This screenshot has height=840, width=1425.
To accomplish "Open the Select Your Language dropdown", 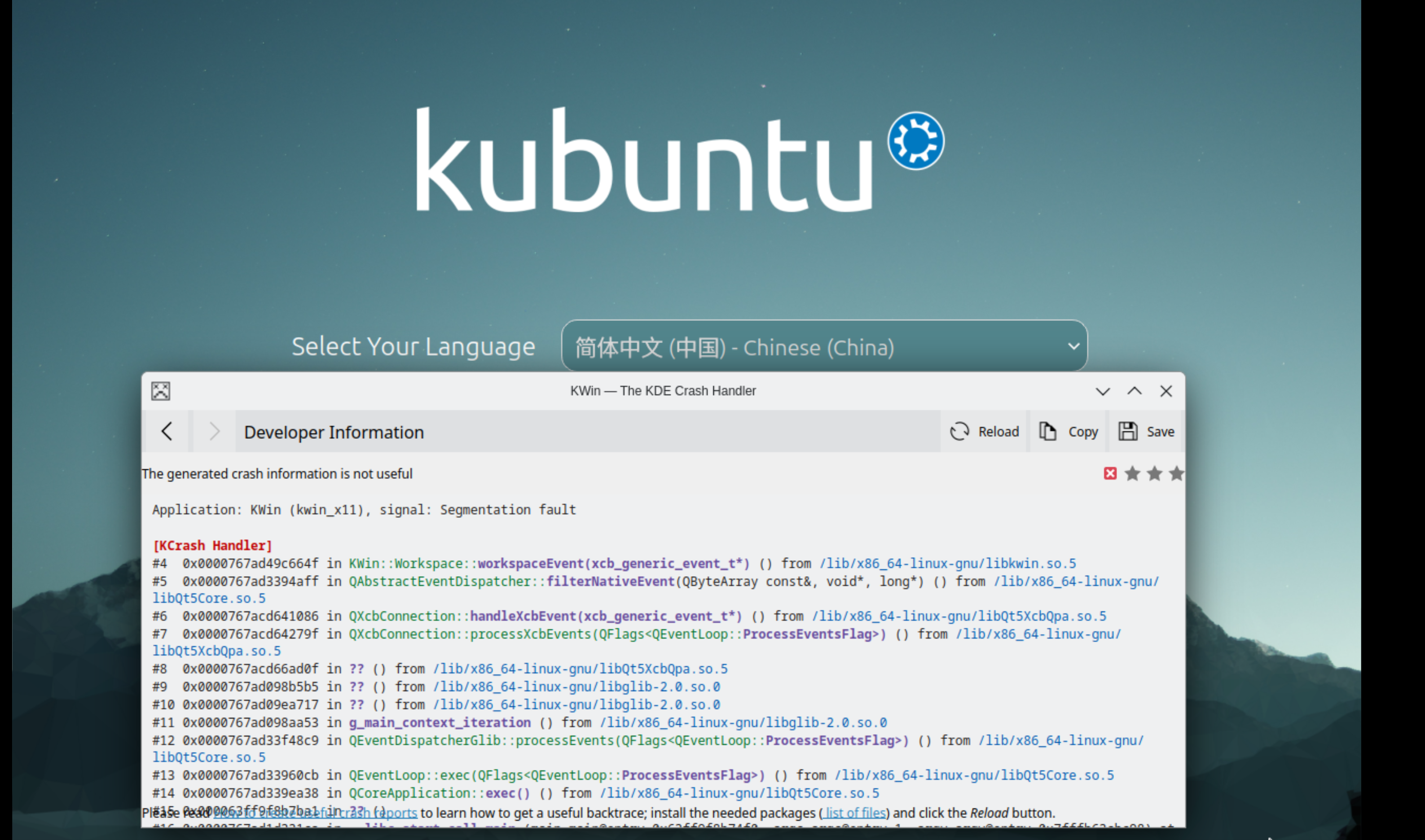I will click(824, 346).
